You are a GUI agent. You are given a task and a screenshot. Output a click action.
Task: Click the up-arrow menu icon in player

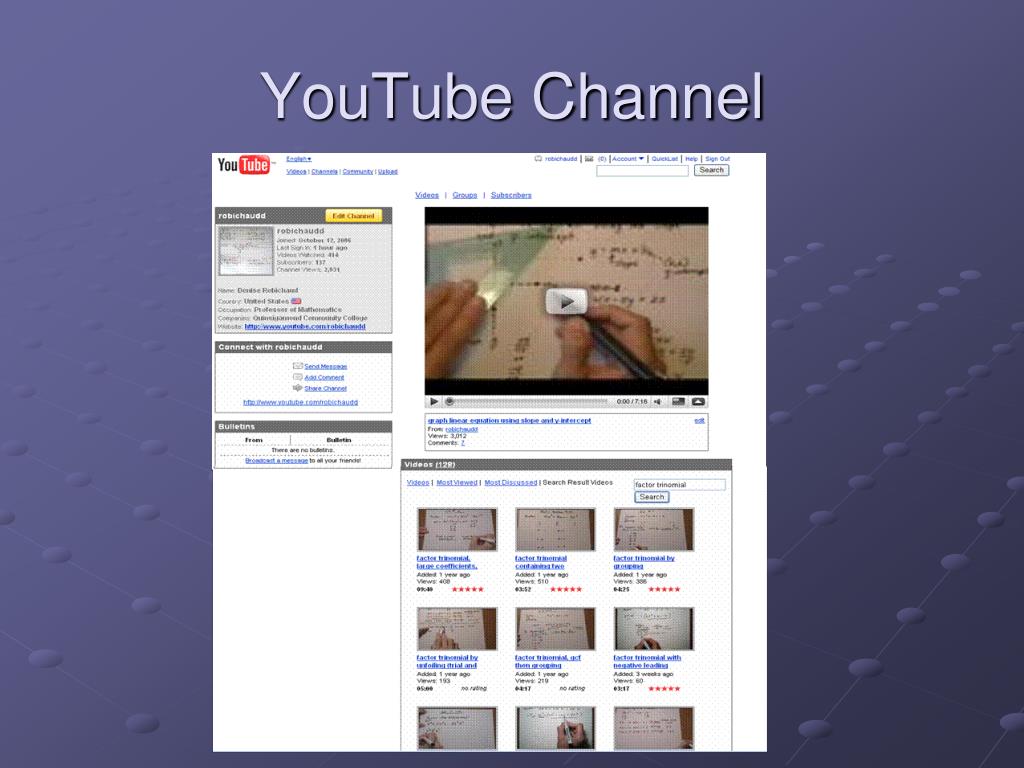click(x=698, y=402)
